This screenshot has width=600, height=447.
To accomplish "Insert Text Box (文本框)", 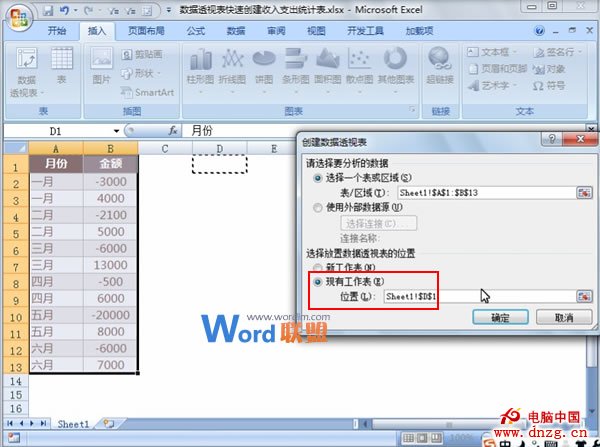I will [x=492, y=52].
